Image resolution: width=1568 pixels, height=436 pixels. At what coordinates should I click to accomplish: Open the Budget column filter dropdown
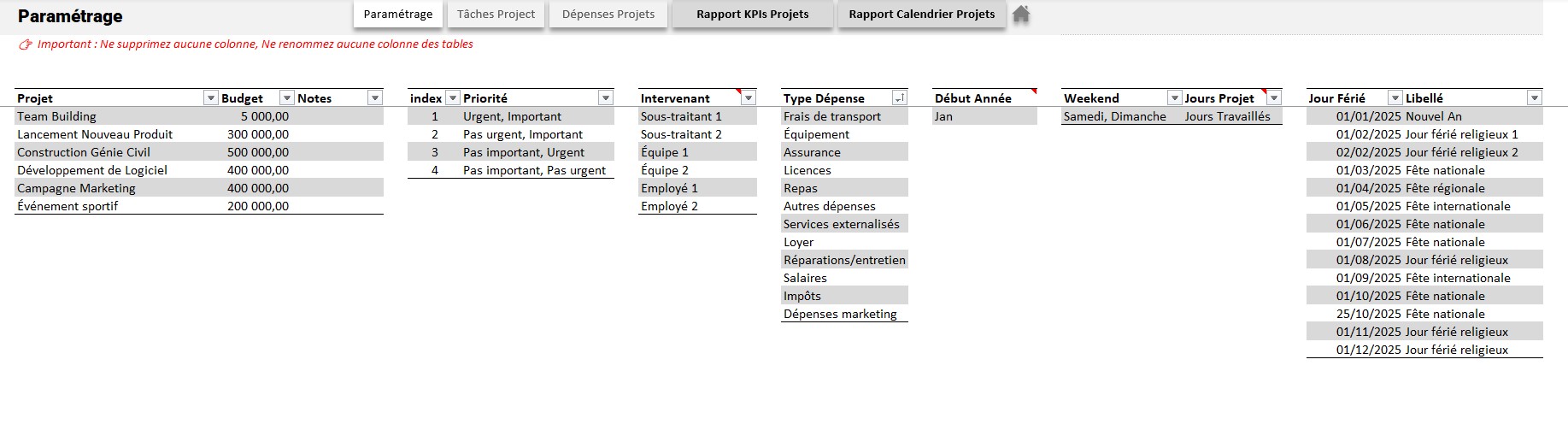[287, 98]
